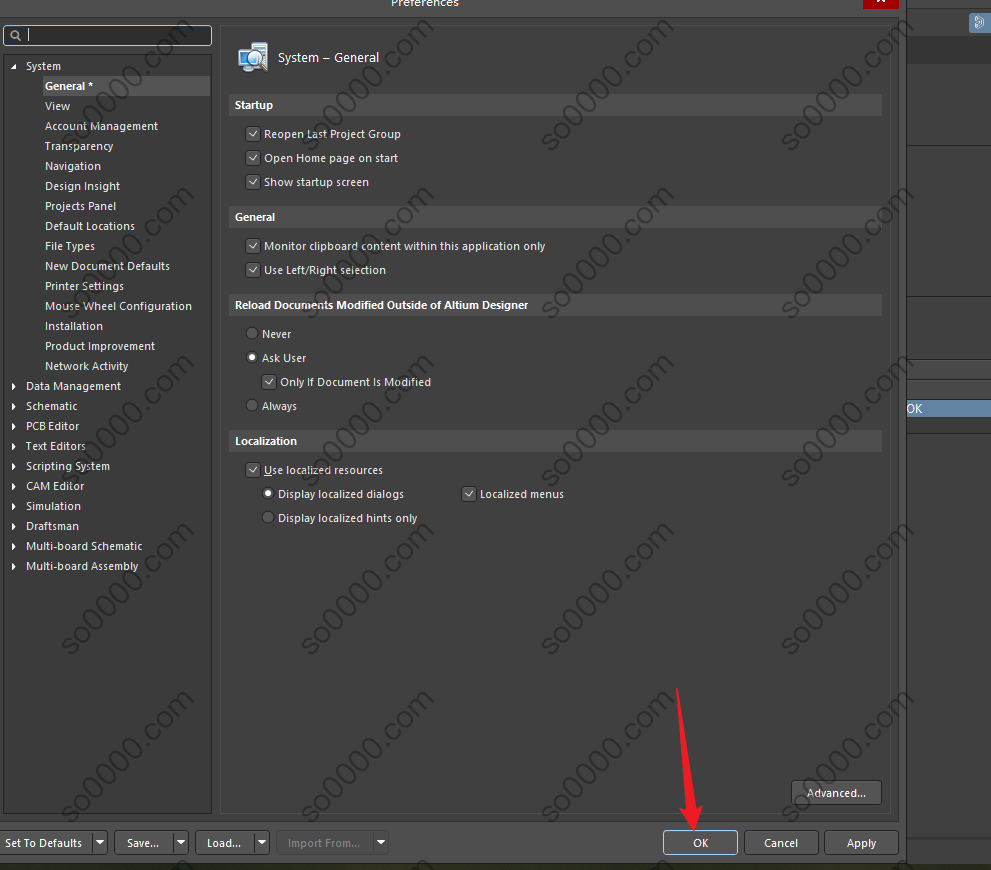Viewport: 991px width, 870px height.
Task: Toggle Use localized resources checkbox
Action: click(x=253, y=469)
